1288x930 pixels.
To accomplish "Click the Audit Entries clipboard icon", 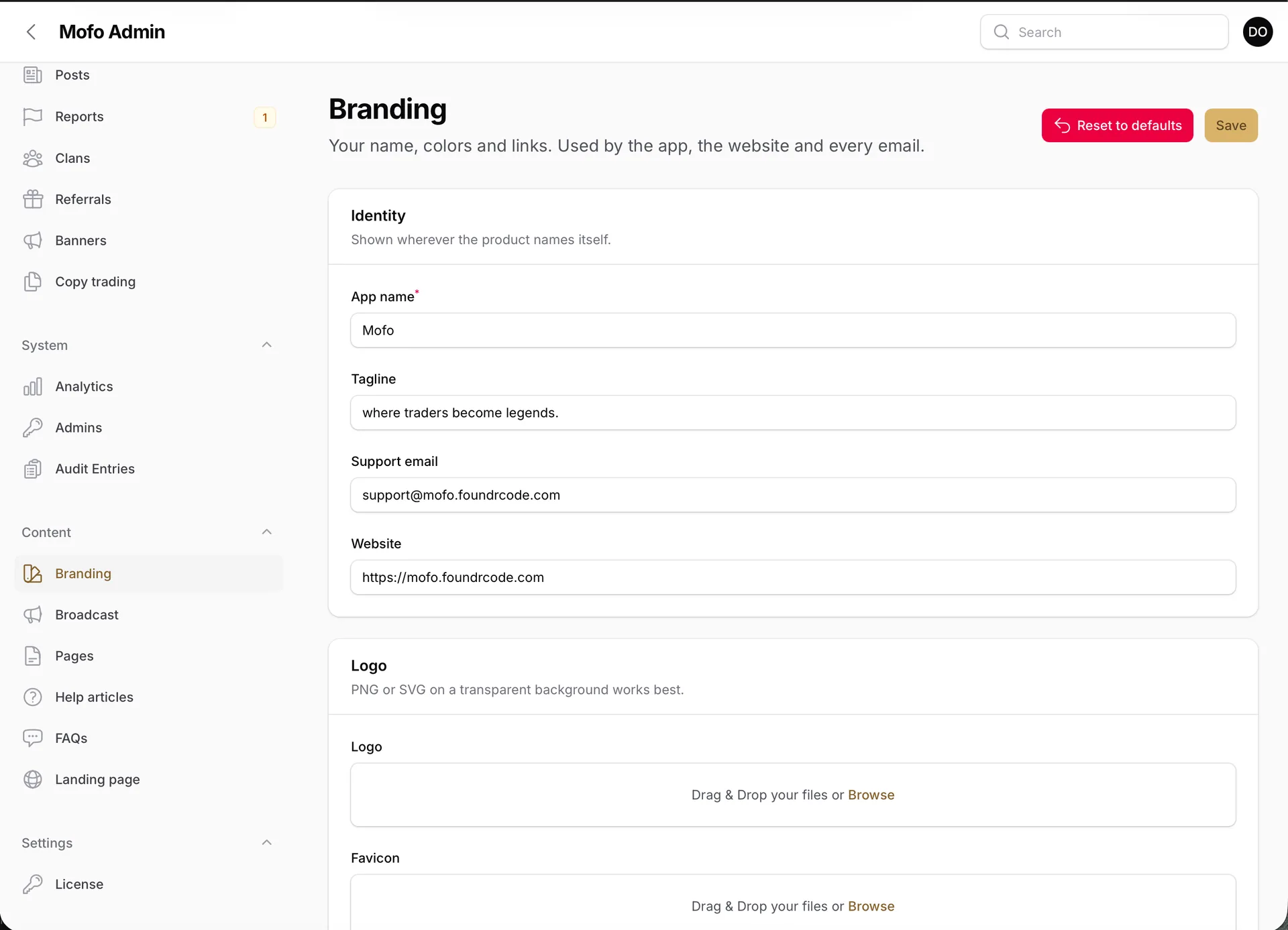I will (x=32, y=469).
